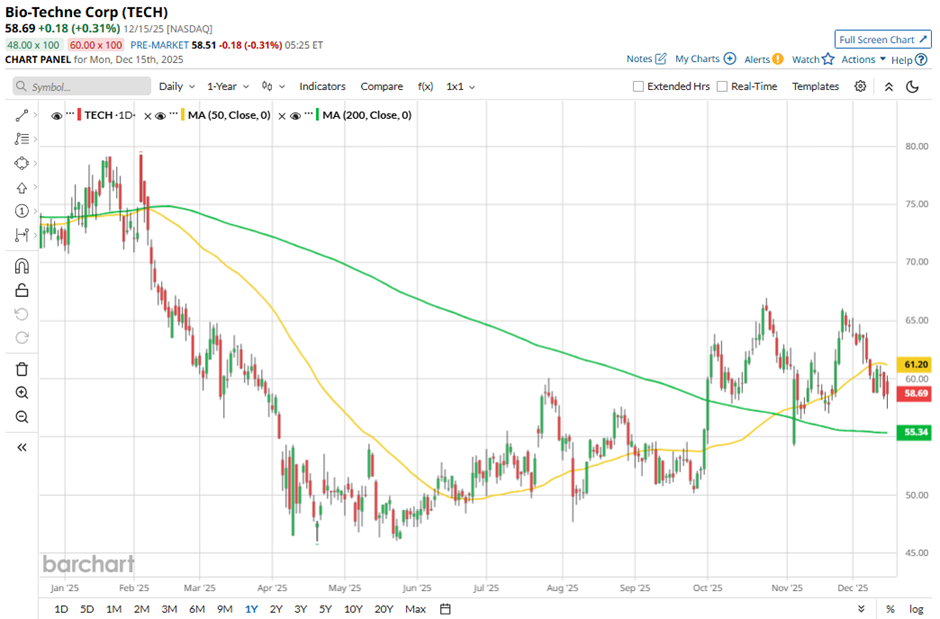Select the 1Y time range
This screenshot has width=940, height=619.
[251, 609]
